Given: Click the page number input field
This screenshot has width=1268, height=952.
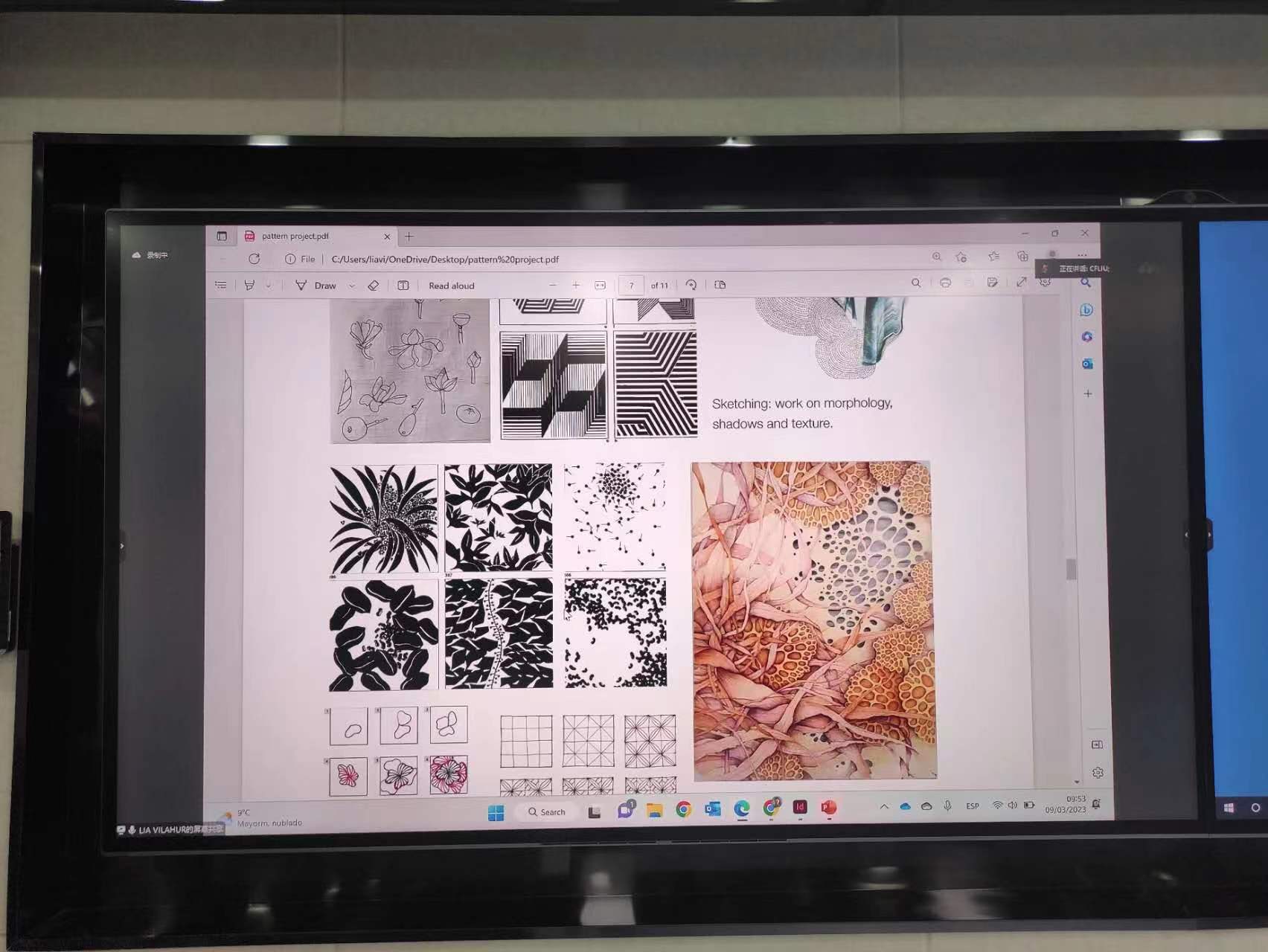Looking at the screenshot, I should (631, 285).
